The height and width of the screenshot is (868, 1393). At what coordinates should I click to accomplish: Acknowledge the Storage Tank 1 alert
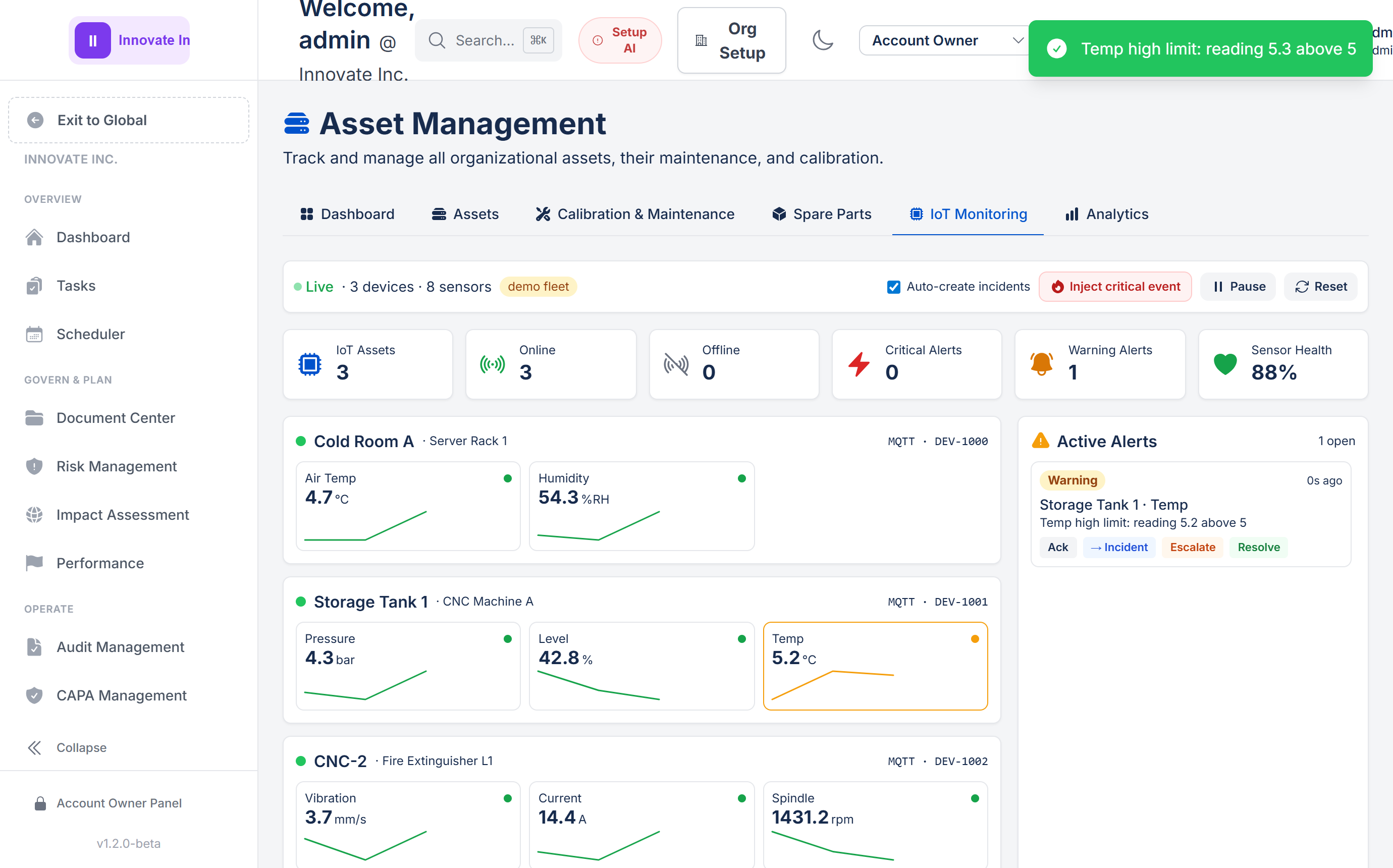(1057, 547)
